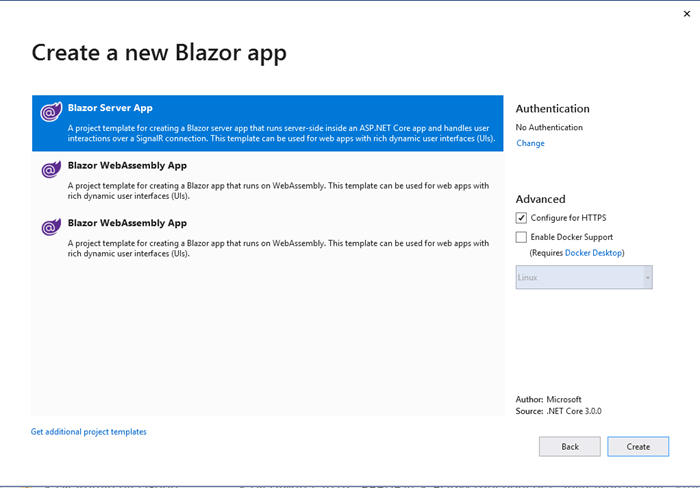This screenshot has height=488, width=700.
Task: Click the Enable Docker Support label
Action: point(572,237)
